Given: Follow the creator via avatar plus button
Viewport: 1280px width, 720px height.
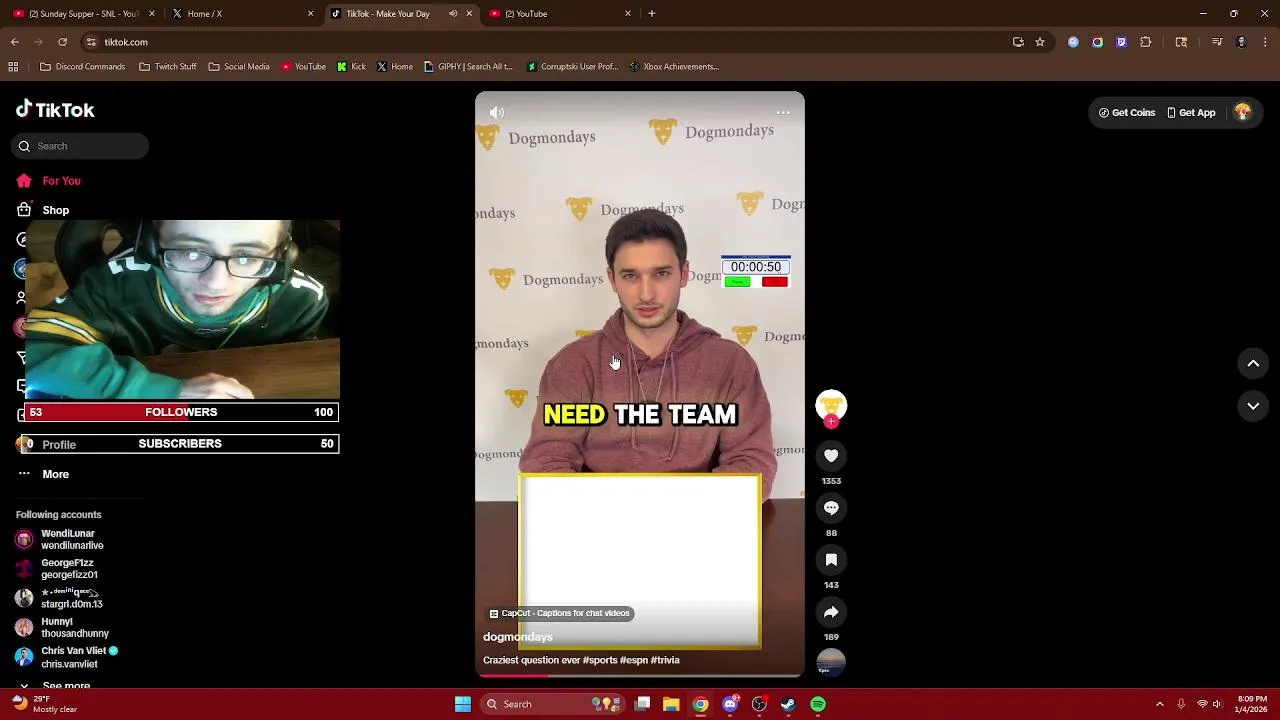Looking at the screenshot, I should pos(831,422).
